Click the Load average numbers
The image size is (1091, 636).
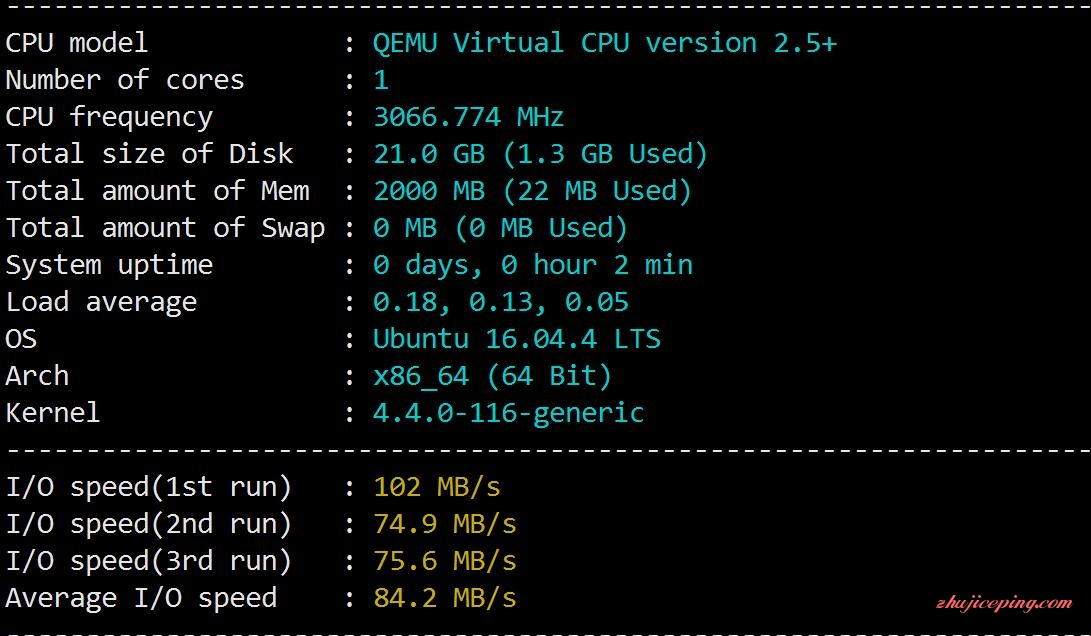[x=501, y=302]
